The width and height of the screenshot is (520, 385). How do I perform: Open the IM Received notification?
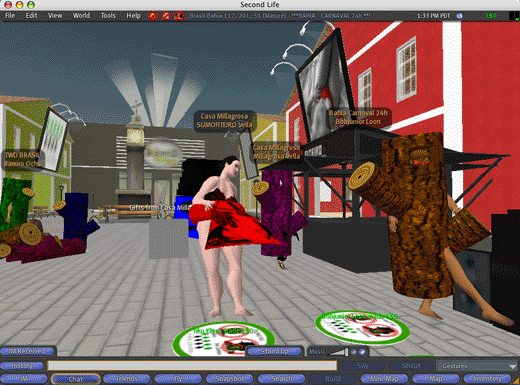[x=27, y=351]
